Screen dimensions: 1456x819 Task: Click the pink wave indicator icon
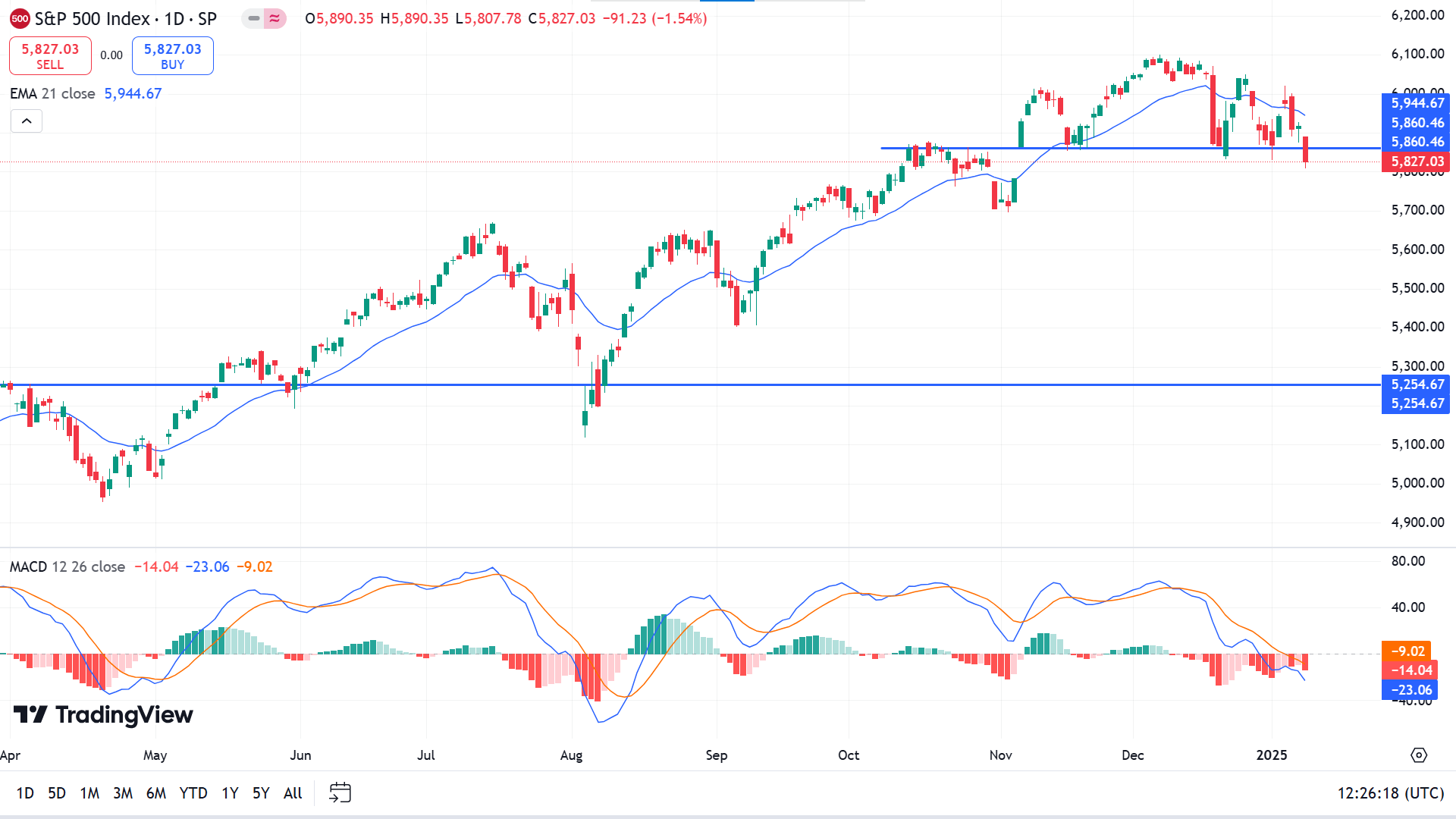[275, 18]
